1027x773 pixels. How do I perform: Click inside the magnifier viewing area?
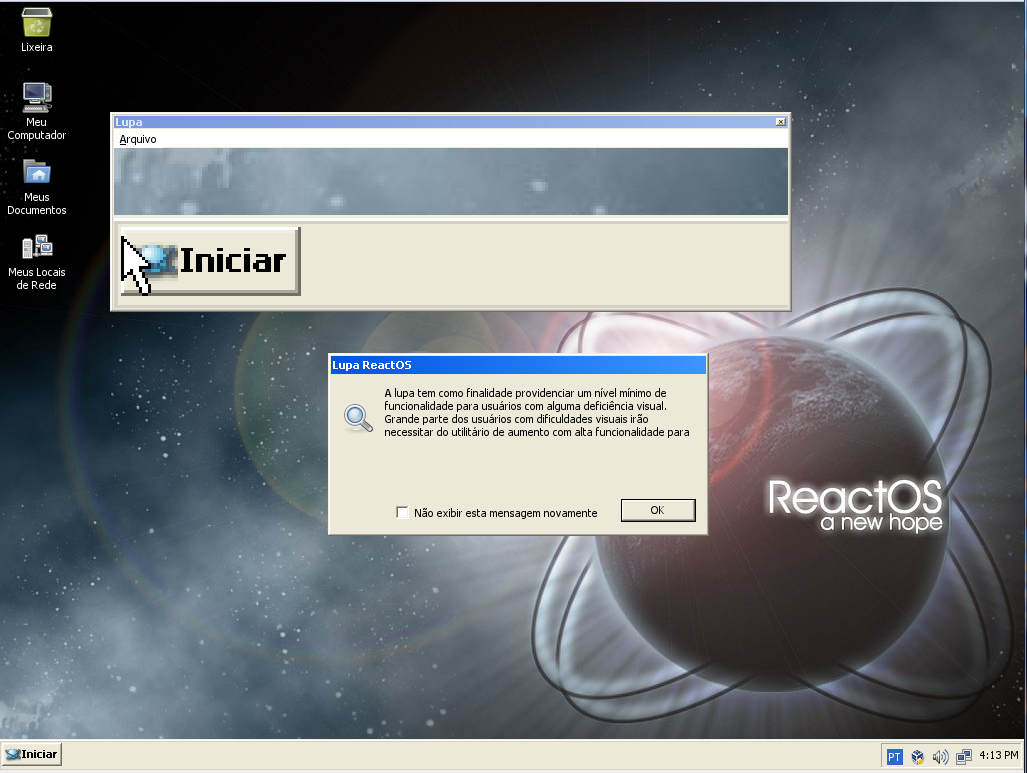[450, 183]
